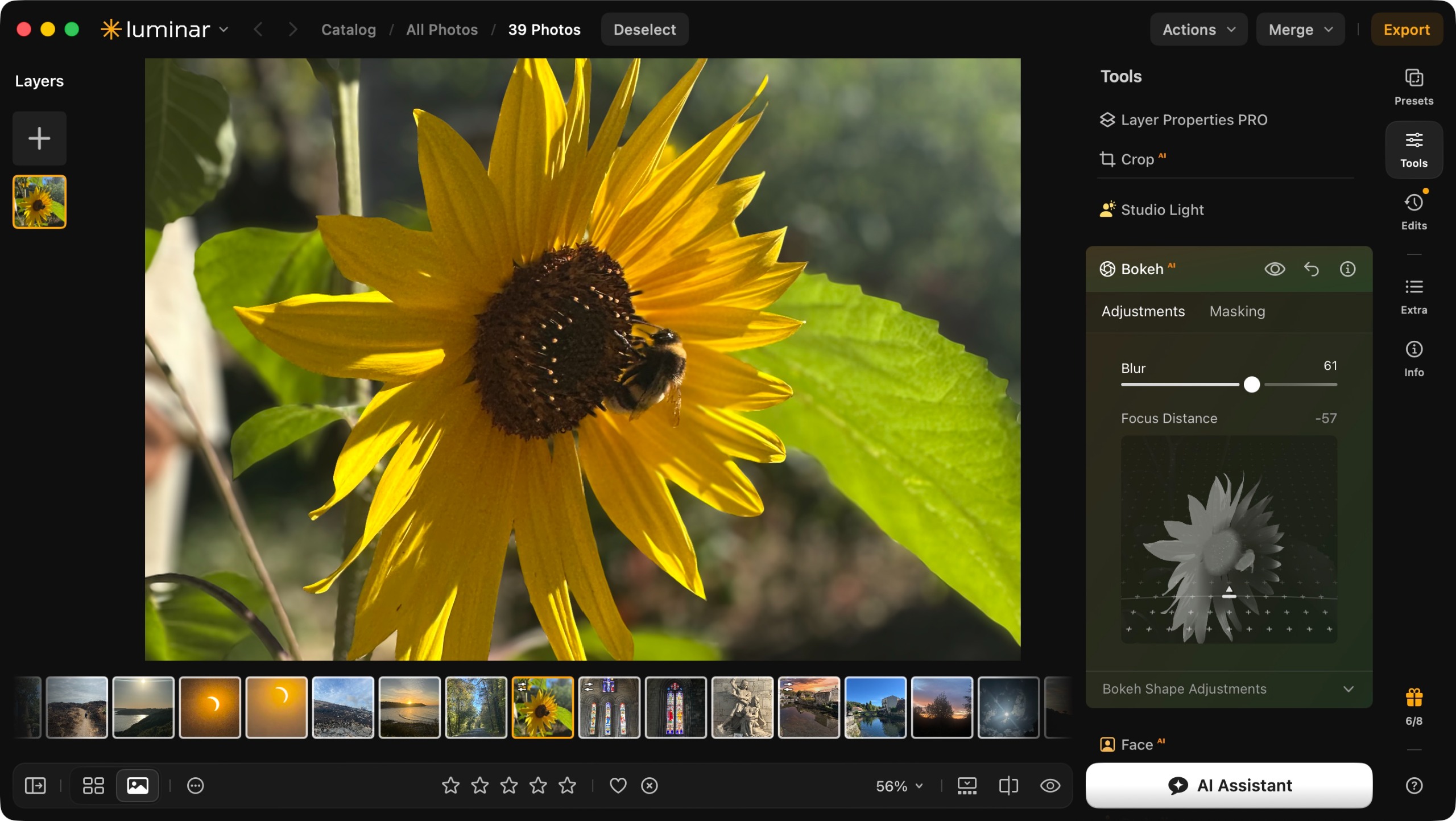Open the Actions dropdown
This screenshot has width=1456, height=821.
[x=1198, y=30]
